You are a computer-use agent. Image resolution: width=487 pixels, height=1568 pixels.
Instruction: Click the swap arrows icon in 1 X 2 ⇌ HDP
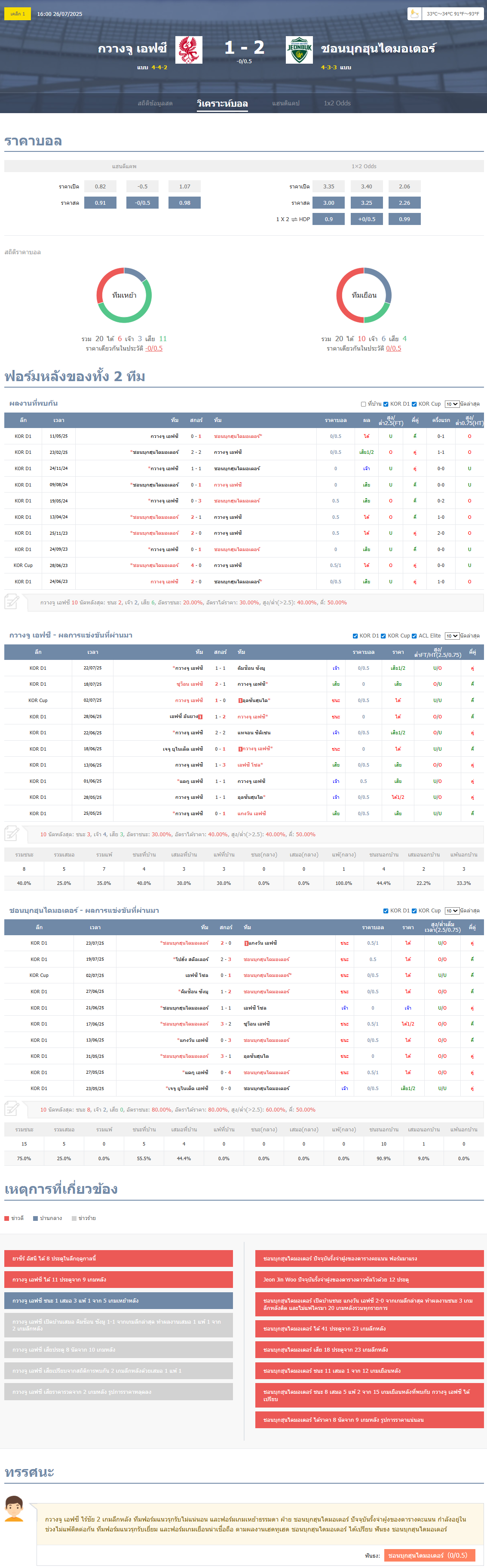coord(294,219)
